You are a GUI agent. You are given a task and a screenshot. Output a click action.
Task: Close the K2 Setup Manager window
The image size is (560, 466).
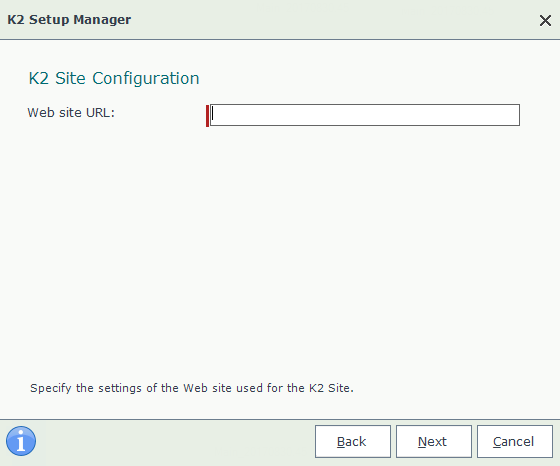pyautogui.click(x=545, y=20)
